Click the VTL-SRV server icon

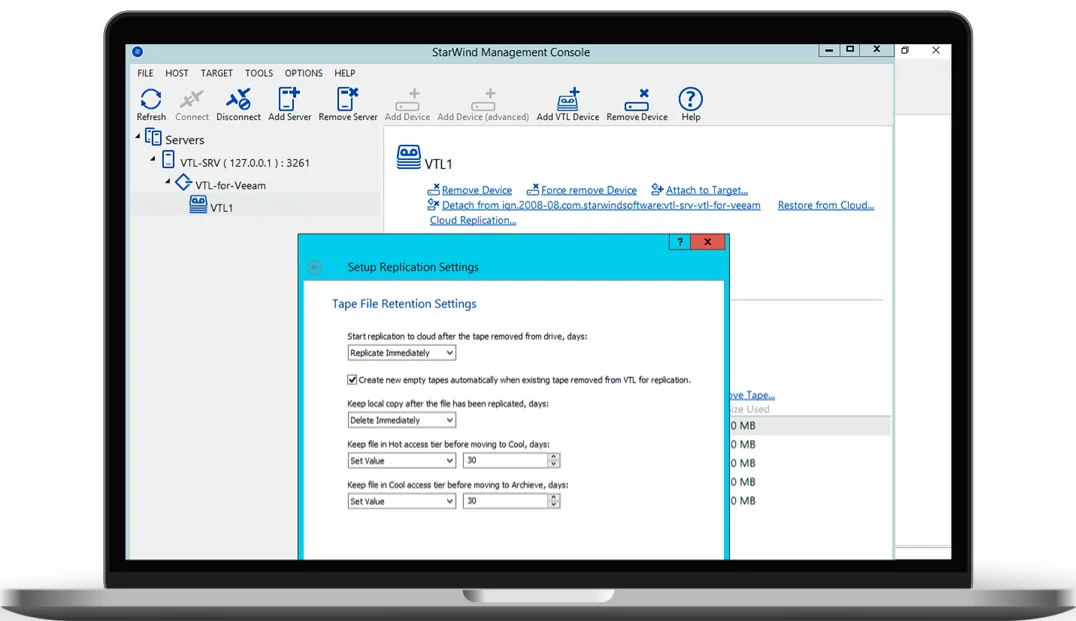click(x=168, y=161)
